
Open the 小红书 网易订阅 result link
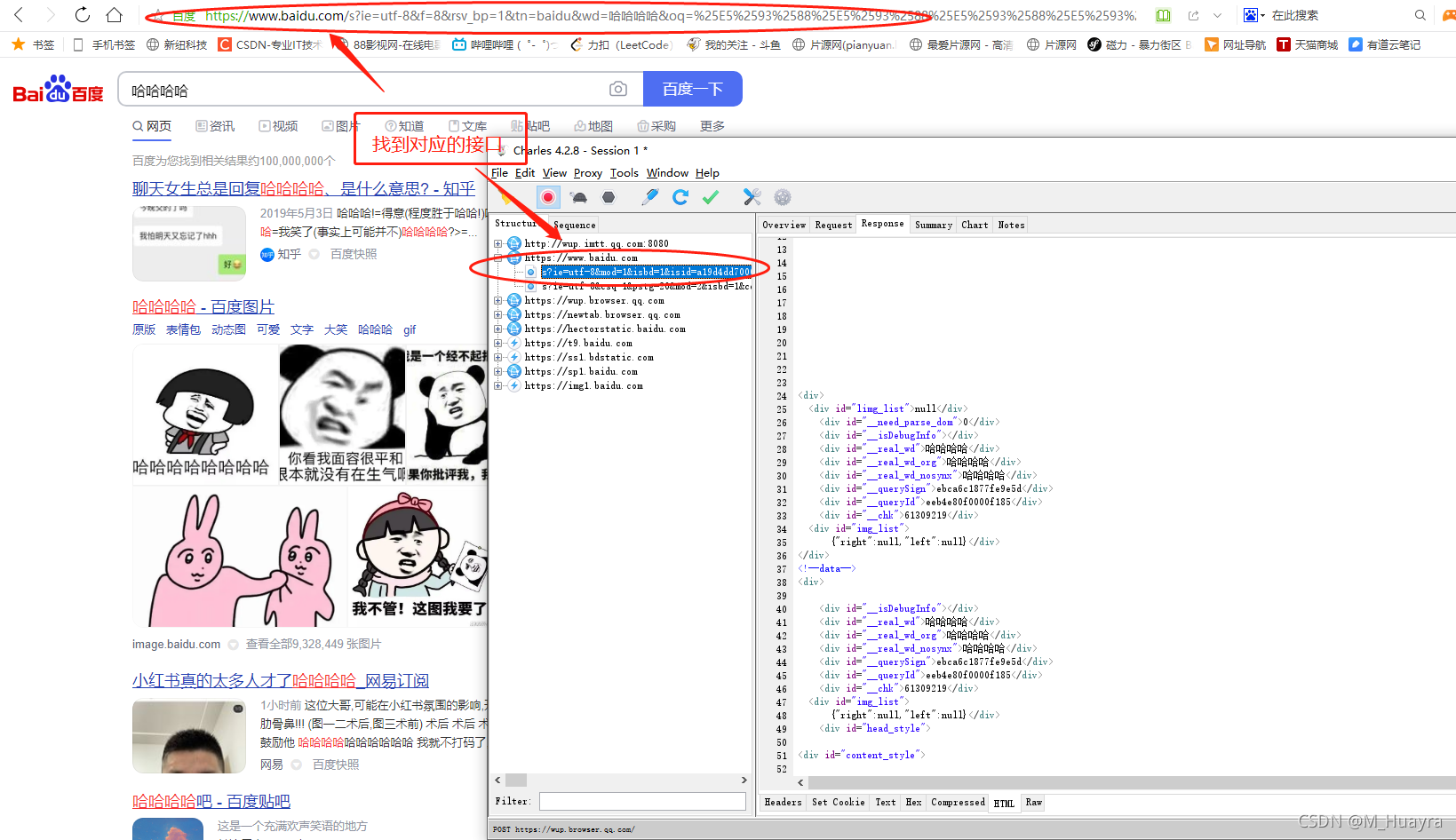[x=281, y=680]
